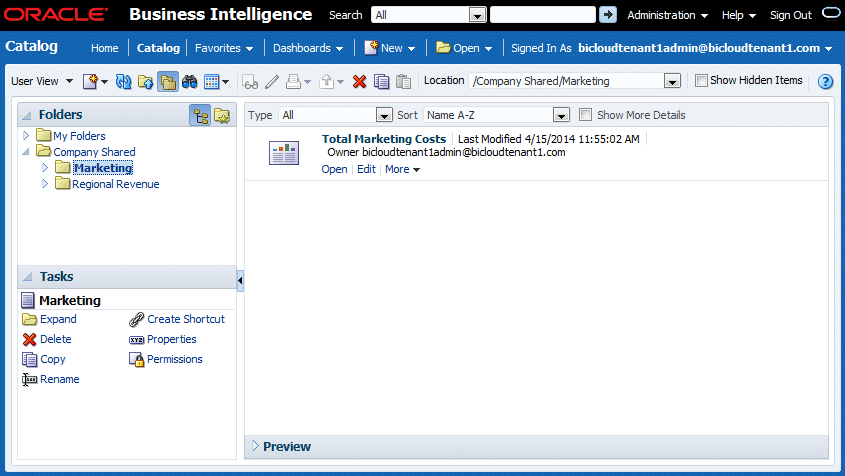Click the Copy task icon
The width and height of the screenshot is (845, 476).
pyautogui.click(x=29, y=360)
